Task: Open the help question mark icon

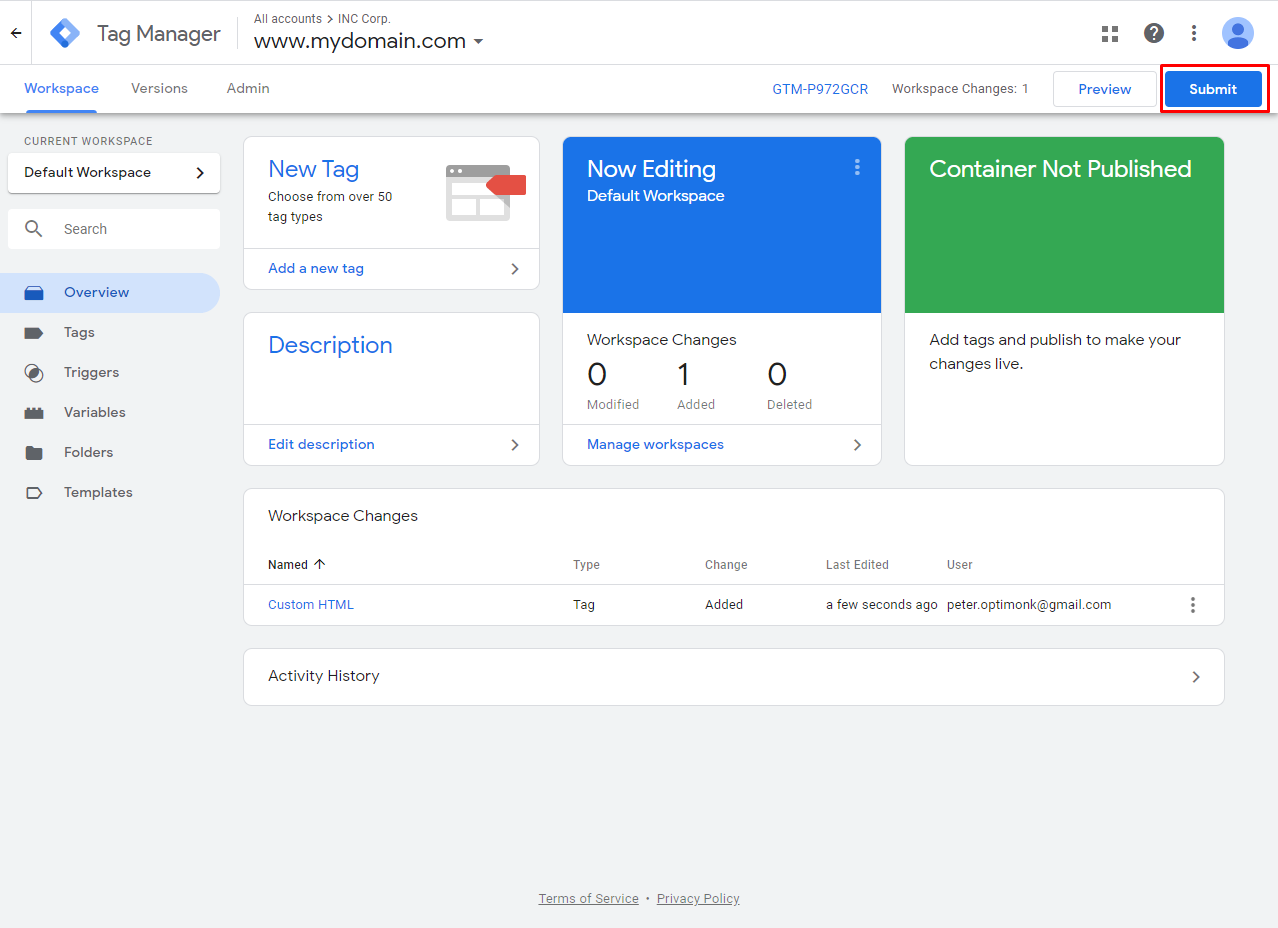Action: point(1154,33)
